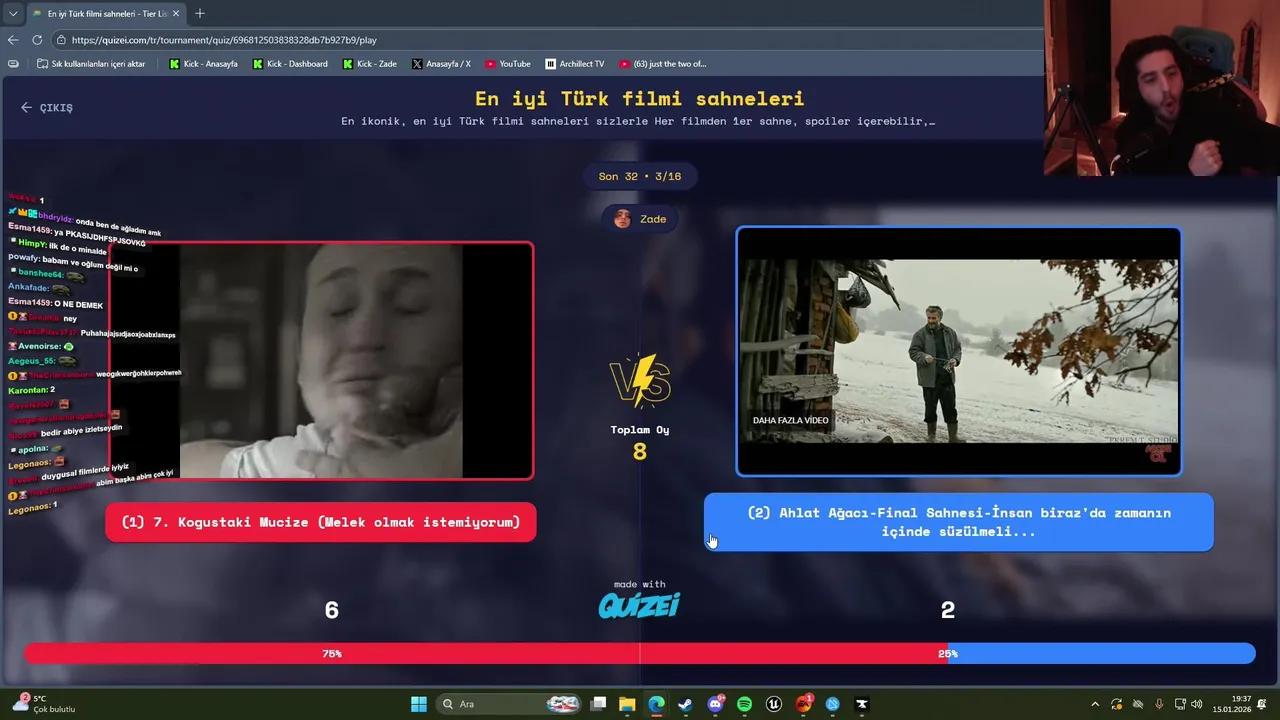Click the right vote count 2
This screenshot has width=1280, height=720.
click(948, 610)
